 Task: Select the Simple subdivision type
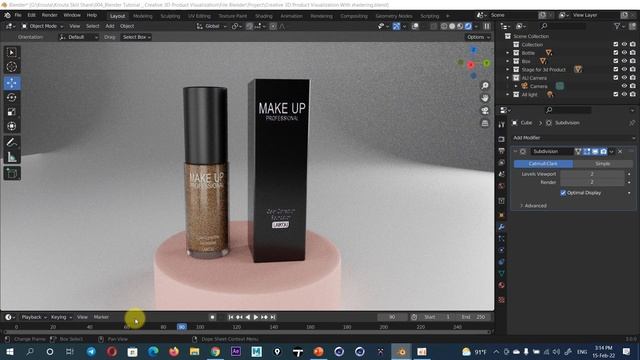602,164
